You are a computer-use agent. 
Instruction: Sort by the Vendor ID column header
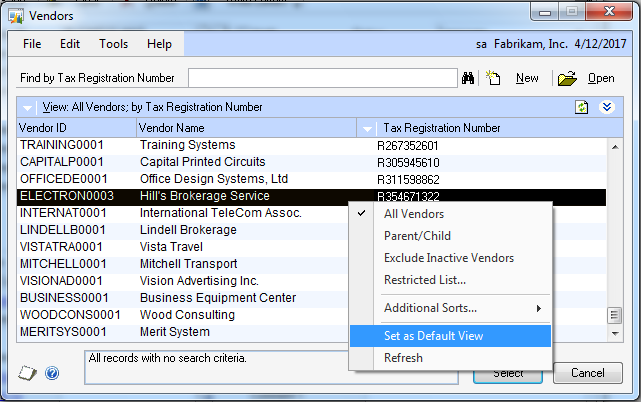[x=76, y=128]
